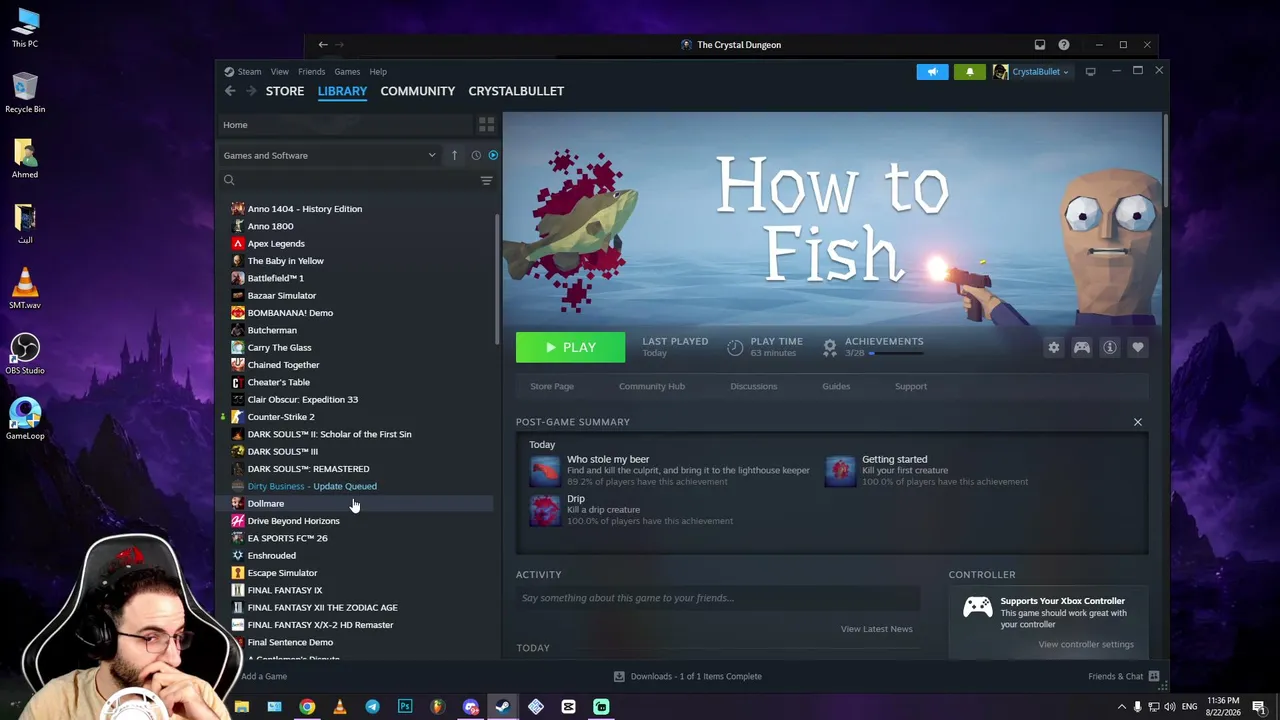Open the Who stole my beer achievement icon
The width and height of the screenshot is (1280, 720).
point(545,470)
